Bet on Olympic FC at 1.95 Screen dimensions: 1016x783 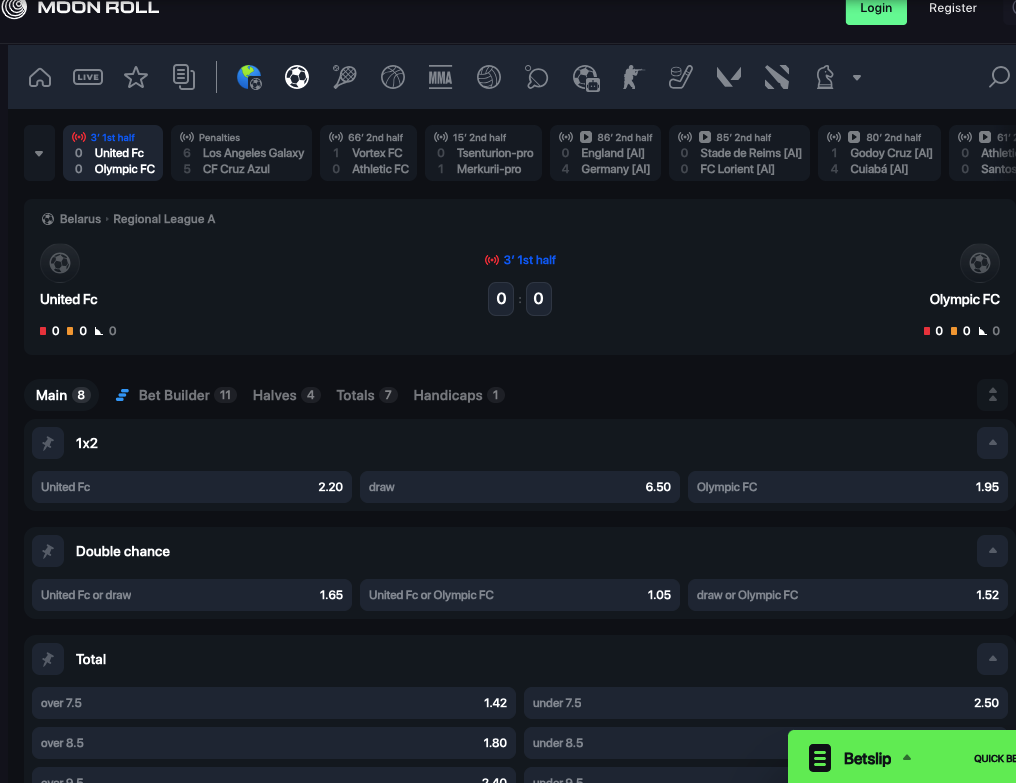click(x=848, y=487)
